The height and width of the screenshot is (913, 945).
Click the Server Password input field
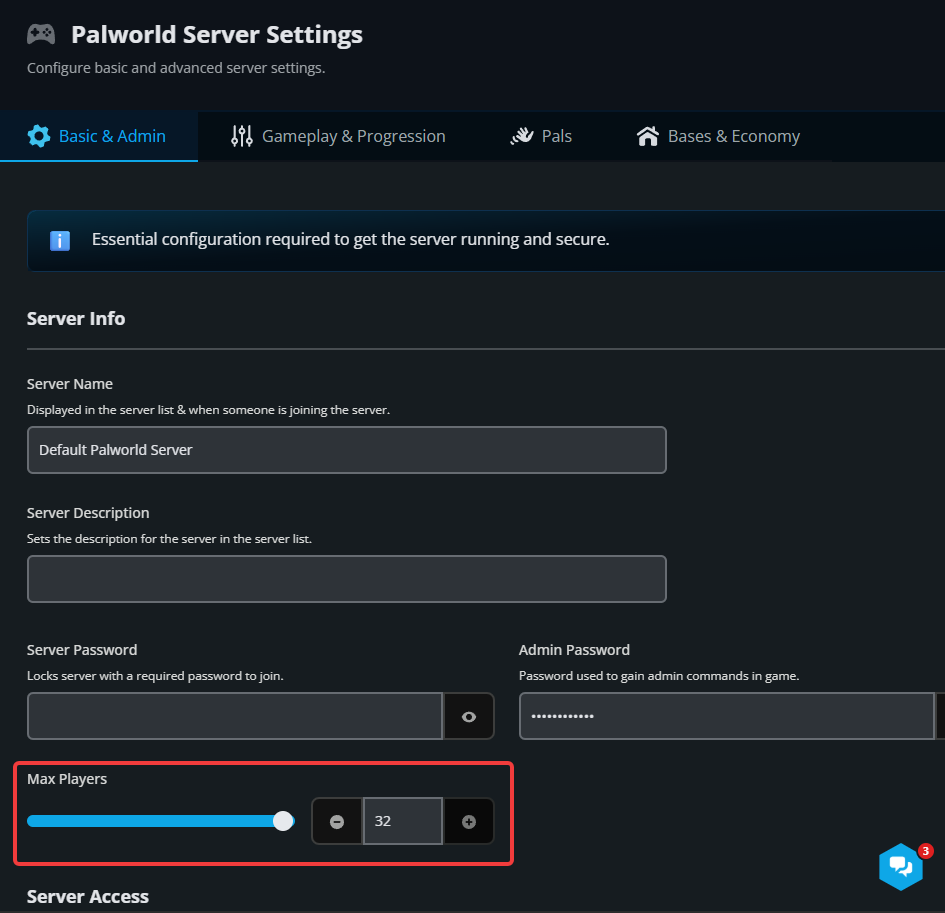point(235,717)
